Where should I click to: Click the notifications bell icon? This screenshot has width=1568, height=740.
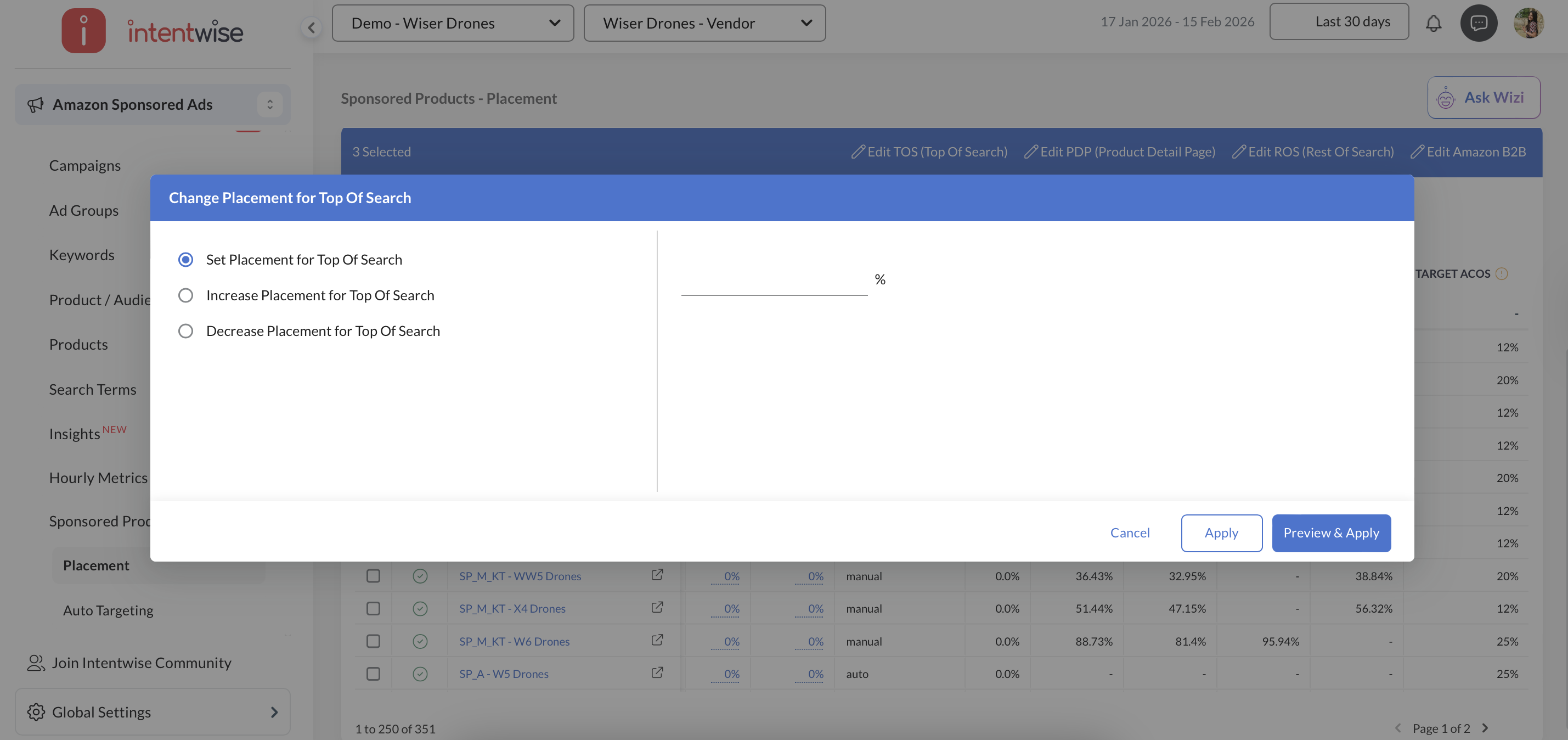click(x=1434, y=23)
